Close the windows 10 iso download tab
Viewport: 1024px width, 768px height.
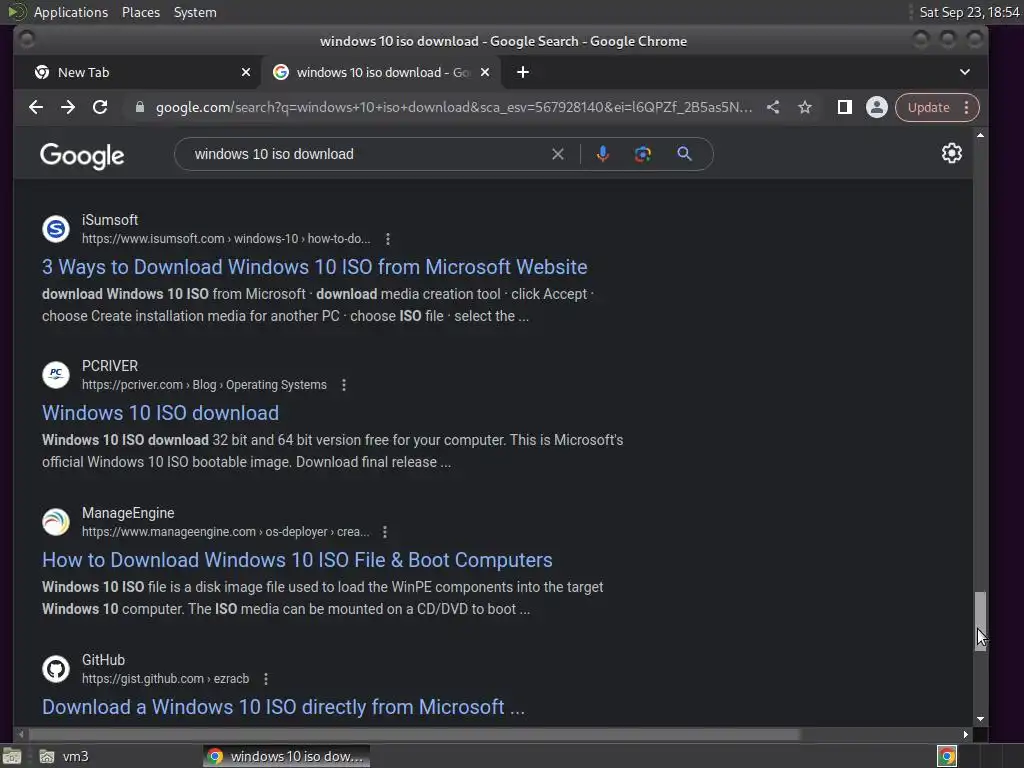485,72
